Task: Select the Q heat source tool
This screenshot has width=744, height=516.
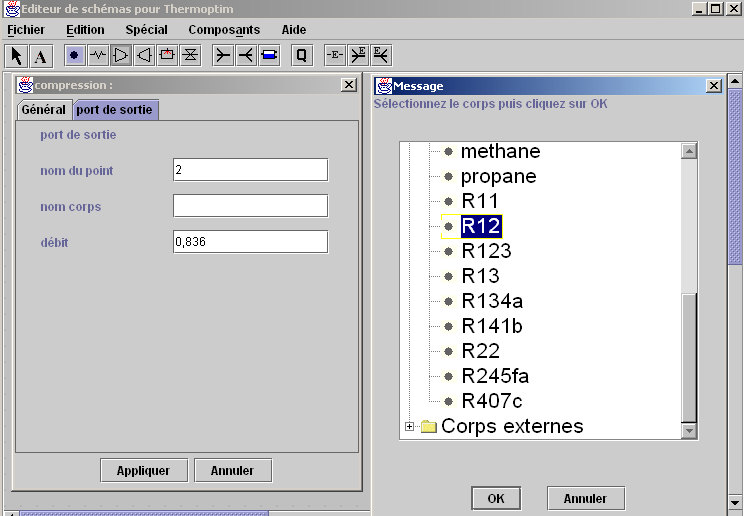Action: pyautogui.click(x=302, y=56)
